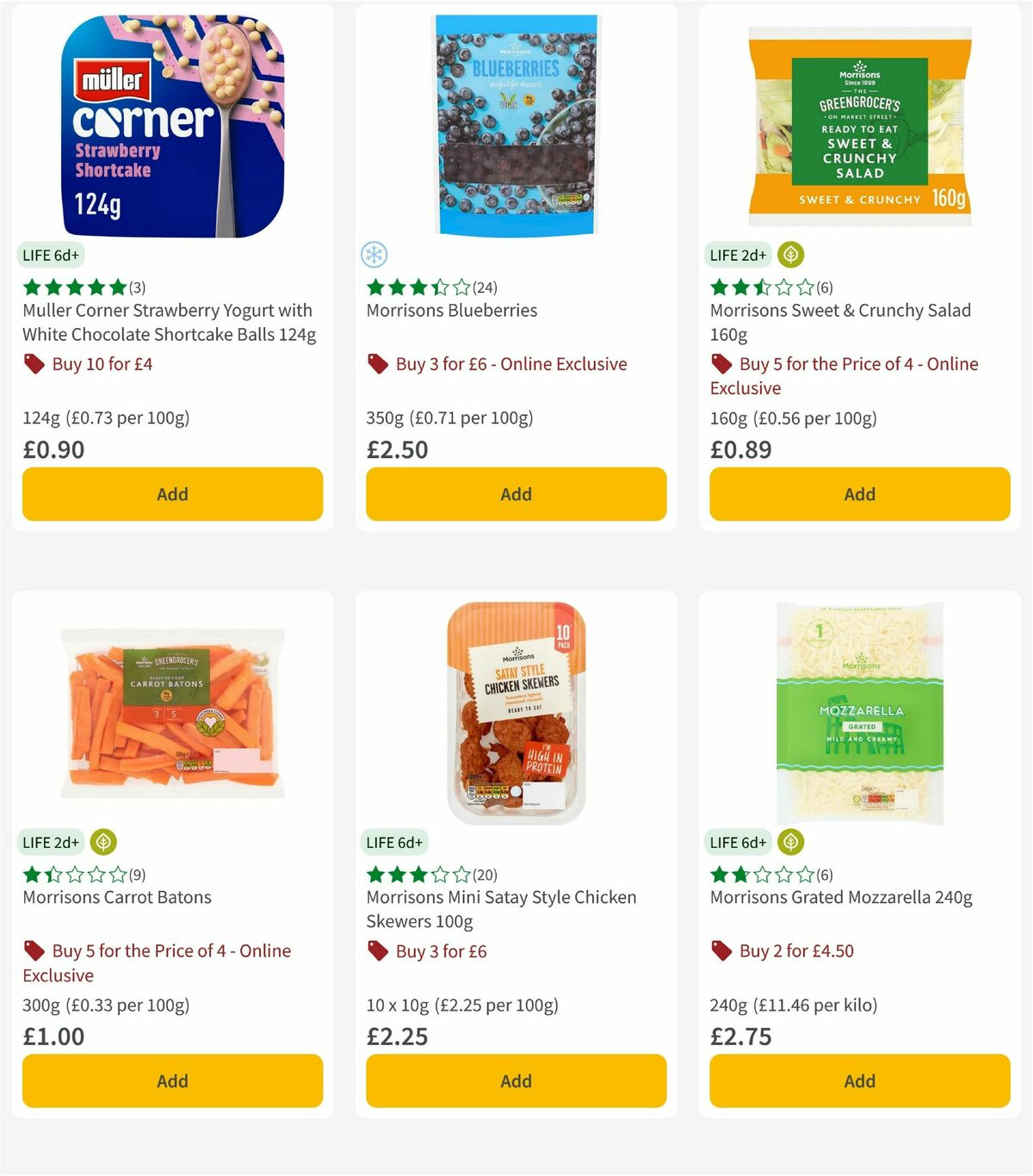Click the green leaf icon beside Sweet & Crunchy Salad badge
Screen dimensions: 1033x1176
(x=791, y=255)
